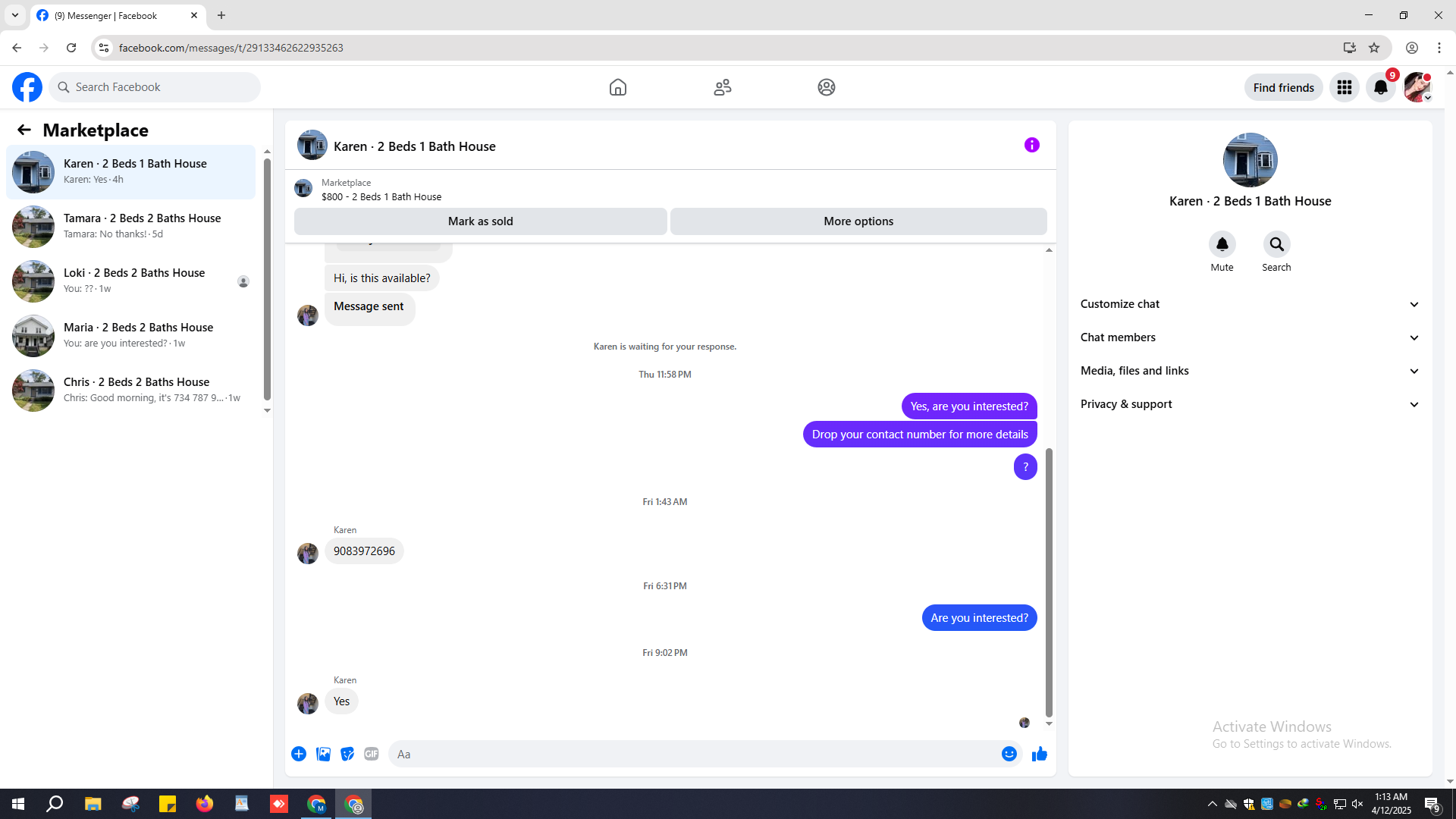Open the Facebook menu grid icon
This screenshot has width=1456, height=819.
[x=1345, y=87]
